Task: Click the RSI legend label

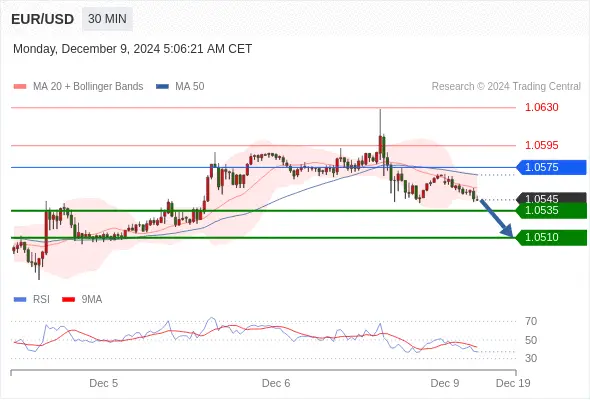Action: point(41,300)
